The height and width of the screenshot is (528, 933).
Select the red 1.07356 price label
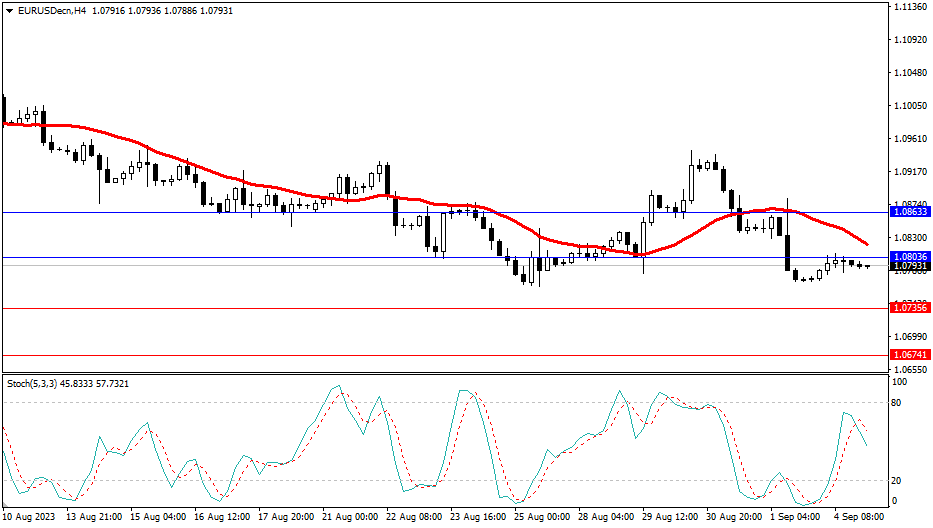click(x=909, y=308)
